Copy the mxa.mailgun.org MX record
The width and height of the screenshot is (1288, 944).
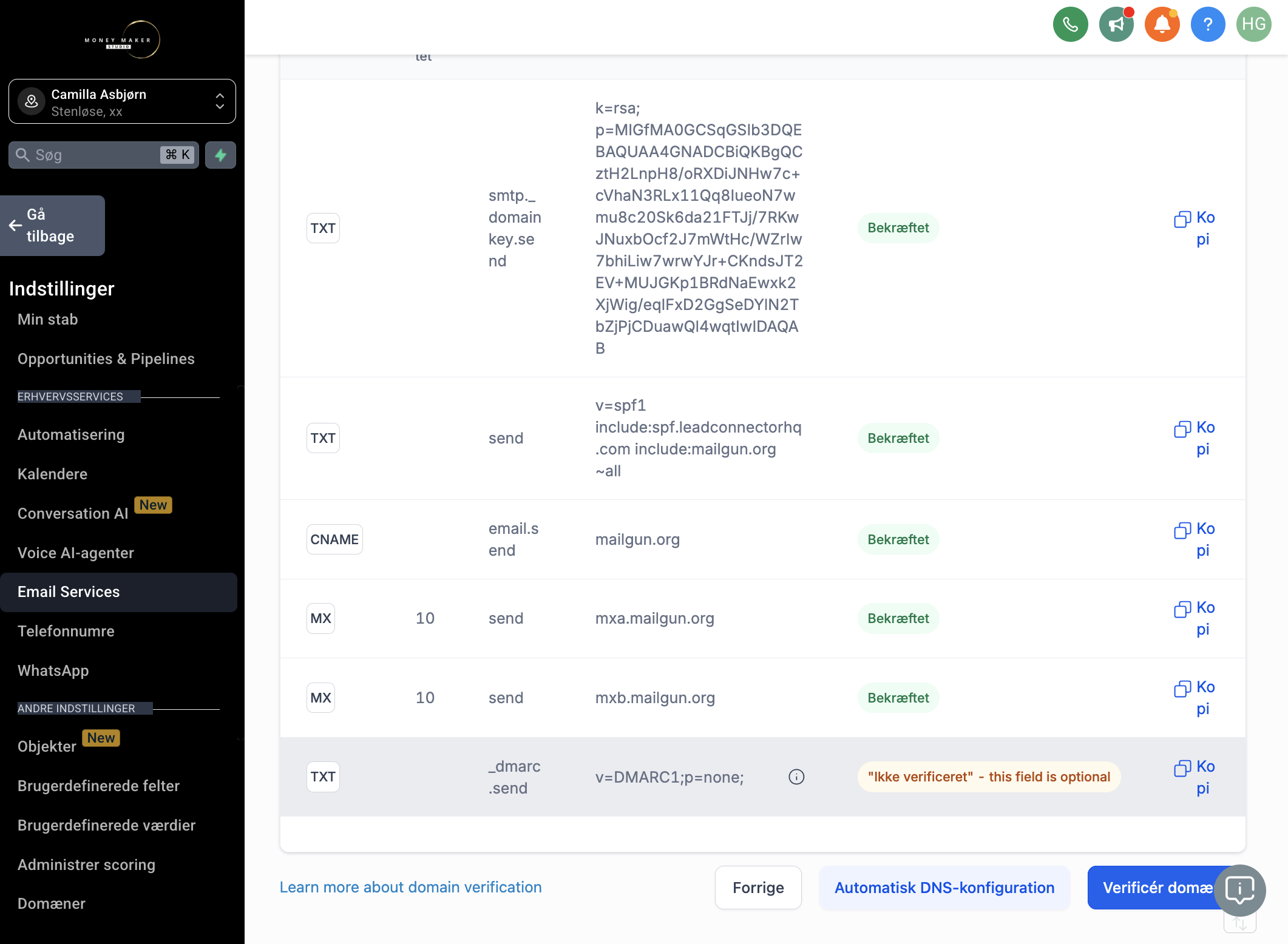[1194, 618]
